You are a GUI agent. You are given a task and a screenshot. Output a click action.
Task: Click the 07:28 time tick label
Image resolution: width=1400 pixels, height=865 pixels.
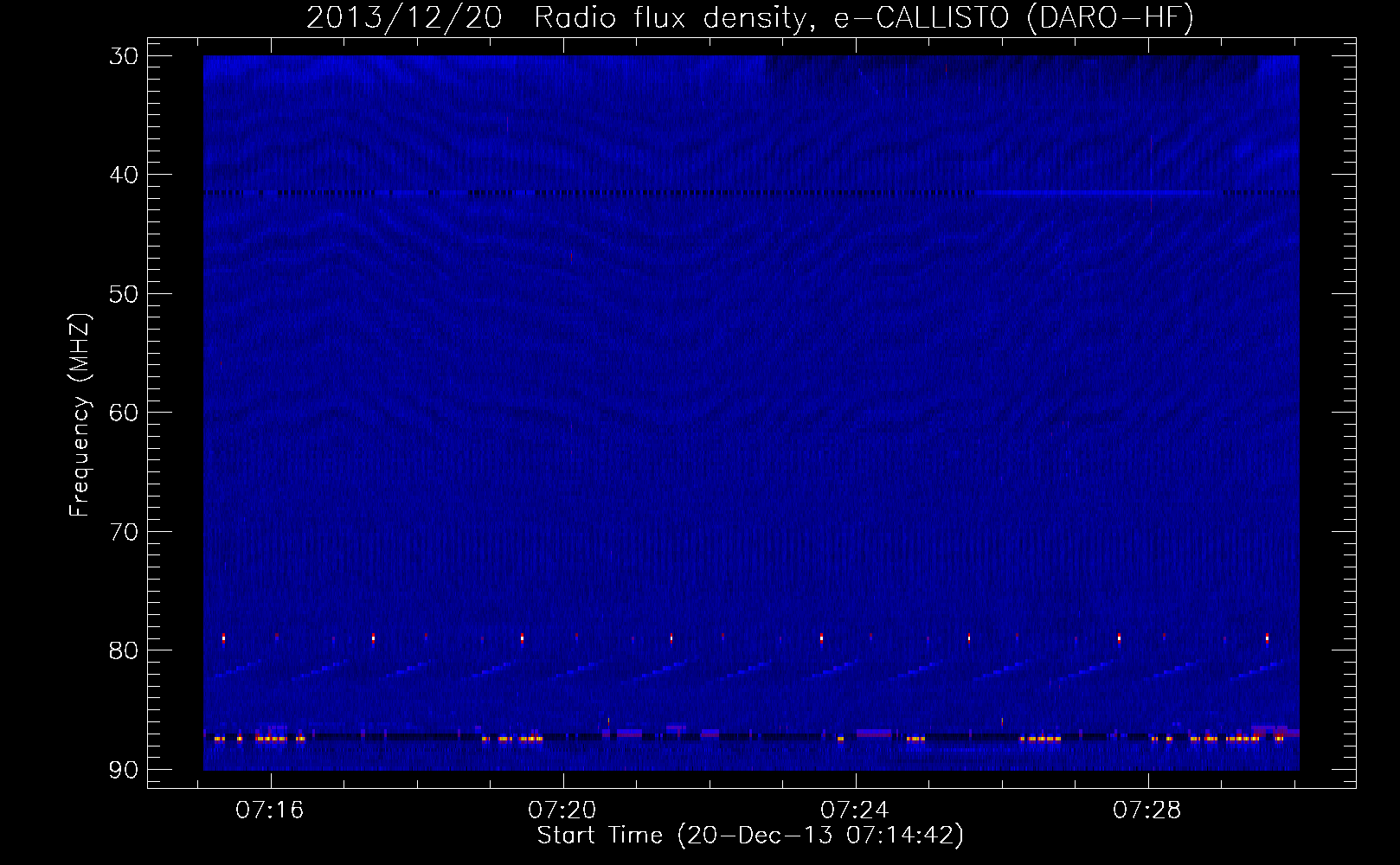click(1148, 811)
